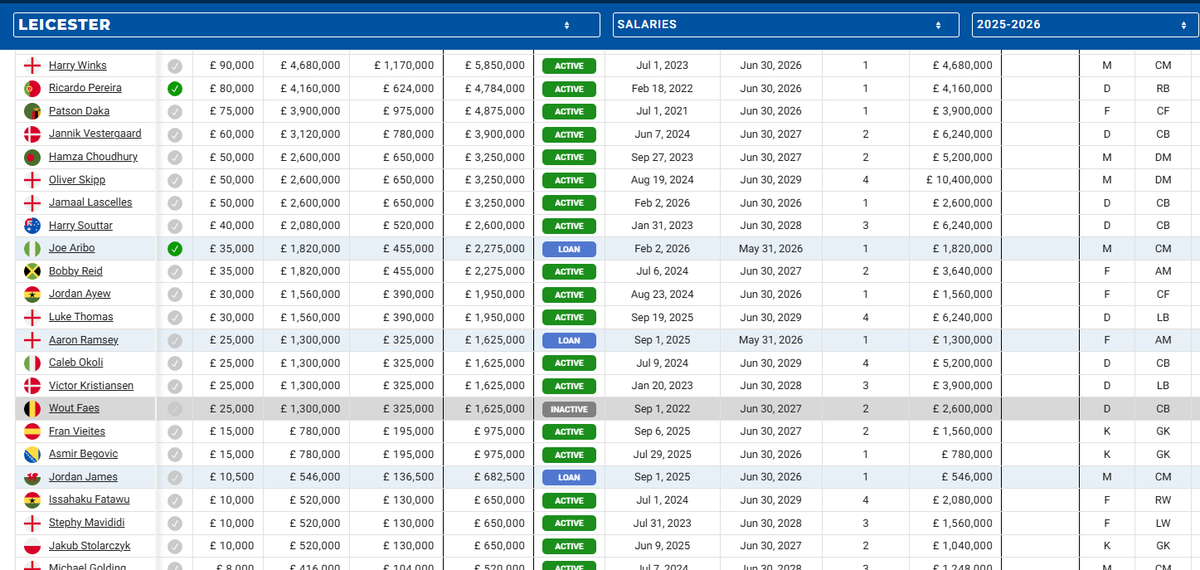This screenshot has width=1200, height=570.
Task: Select RW position for Issahaku Fatawu
Action: [1163, 500]
